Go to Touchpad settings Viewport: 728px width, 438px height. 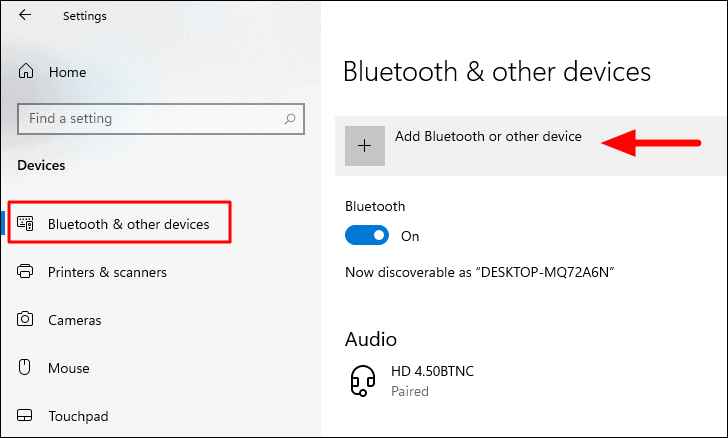pos(78,416)
